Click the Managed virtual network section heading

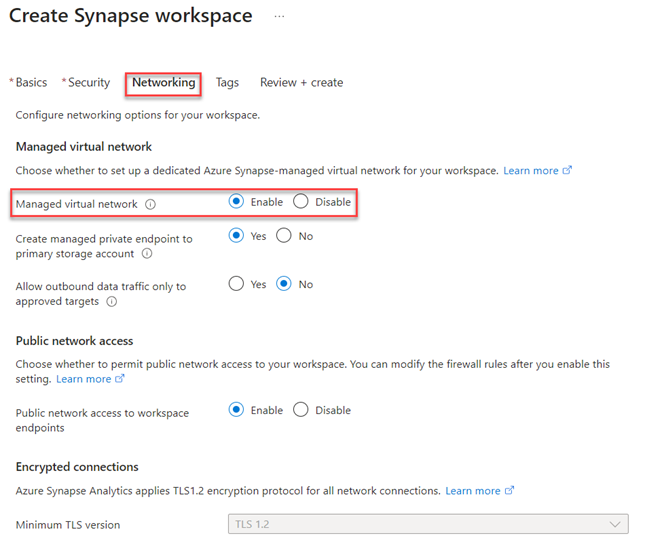84,147
